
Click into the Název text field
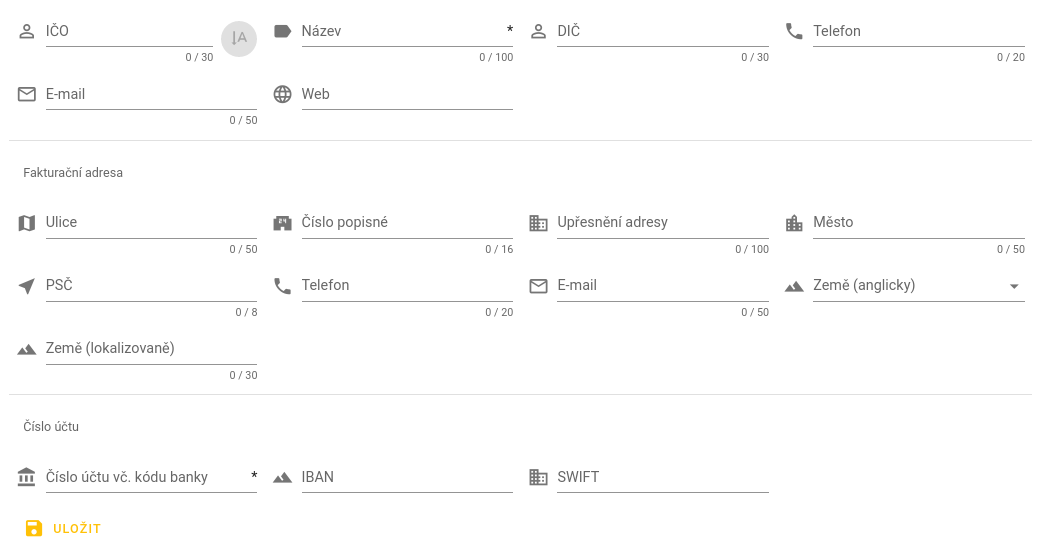[x=400, y=32]
